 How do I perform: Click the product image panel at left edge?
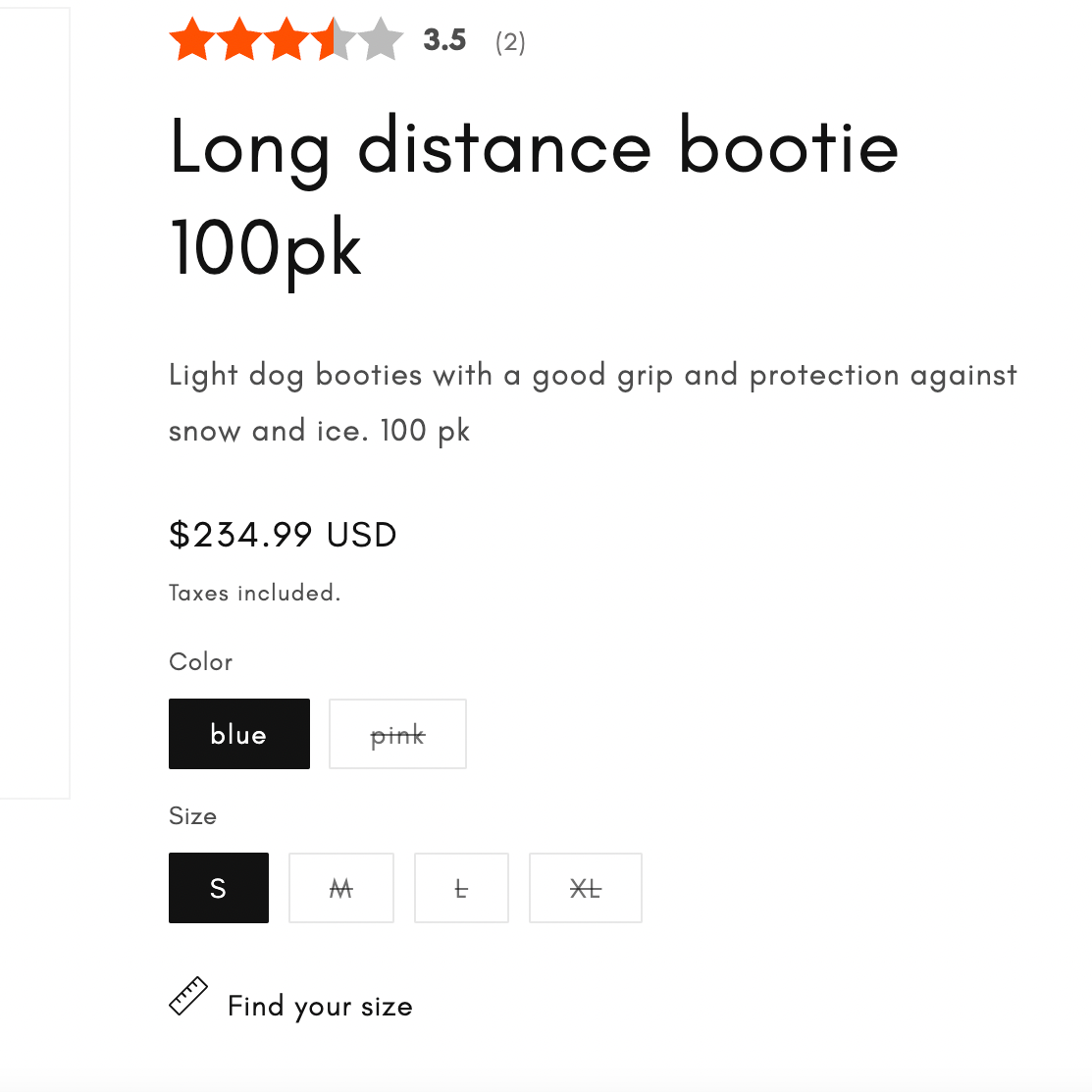(34, 402)
